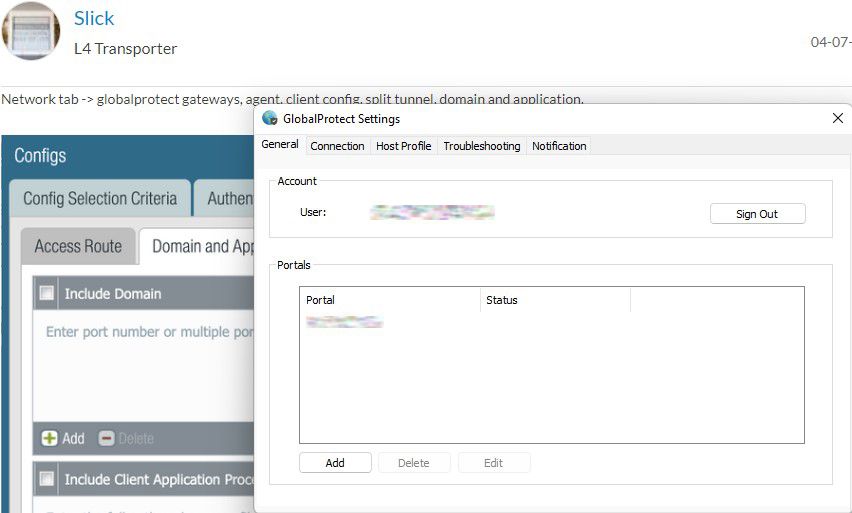
Task: Open the Host Profile tab
Action: (x=403, y=146)
